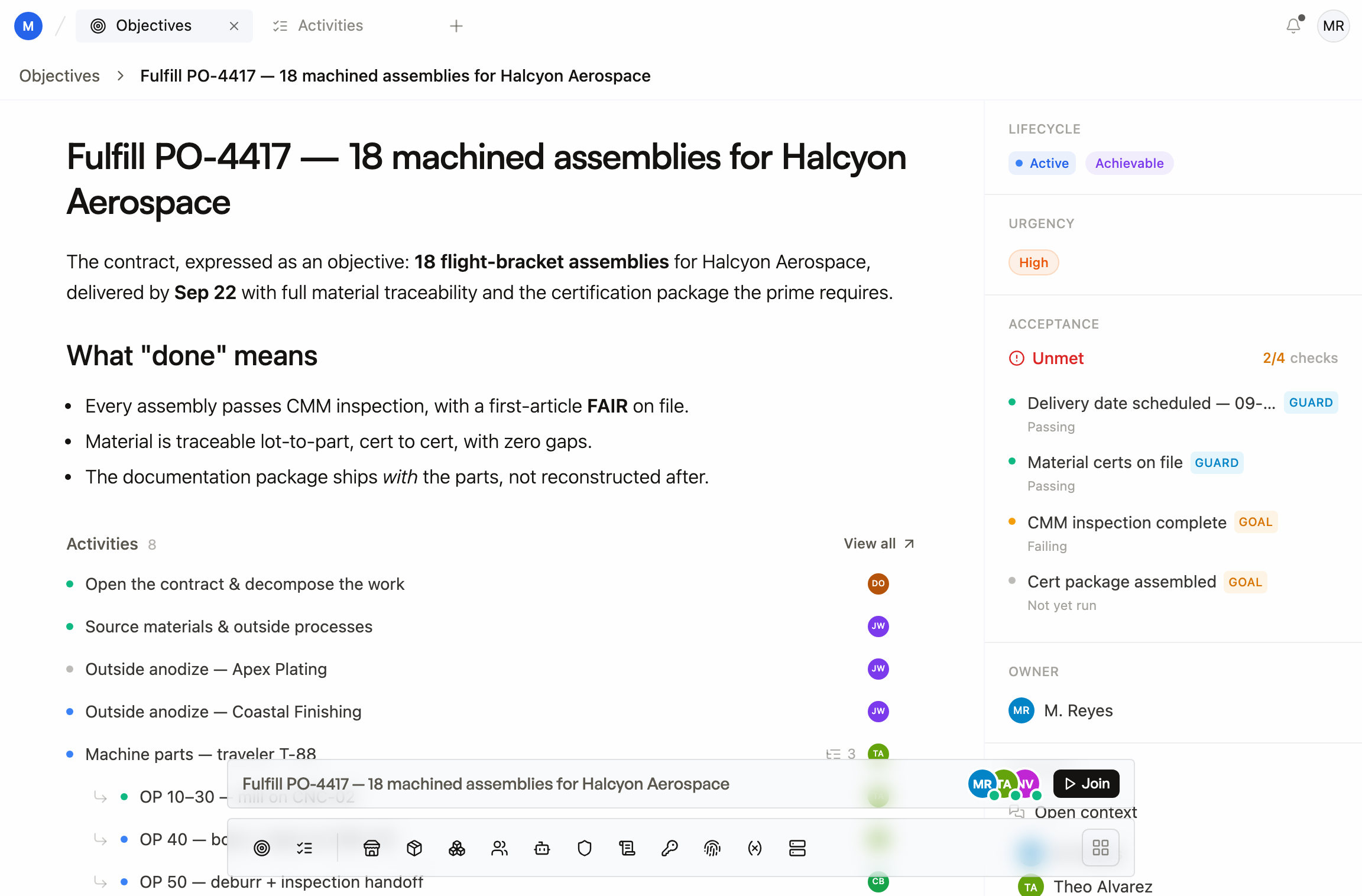The width and height of the screenshot is (1362, 896).
Task: Open activity Outside anodize — Apex Plating
Action: [206, 669]
